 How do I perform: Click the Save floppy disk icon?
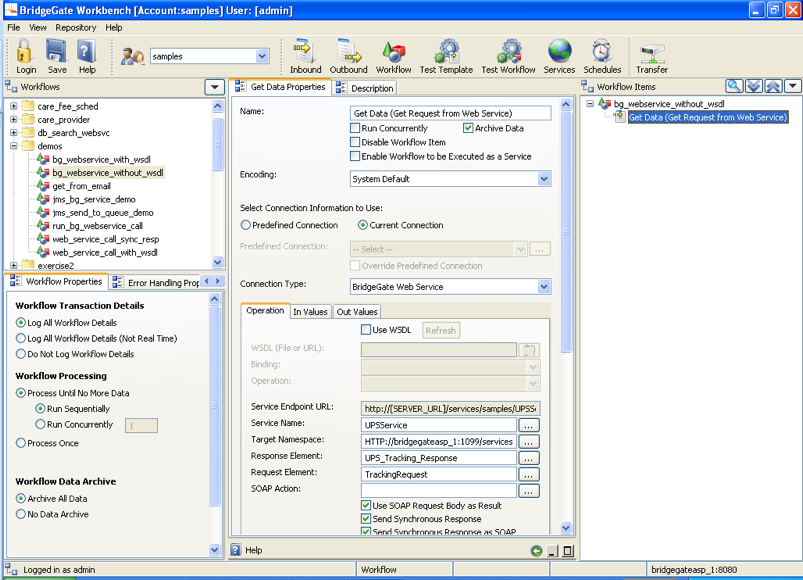coord(56,52)
